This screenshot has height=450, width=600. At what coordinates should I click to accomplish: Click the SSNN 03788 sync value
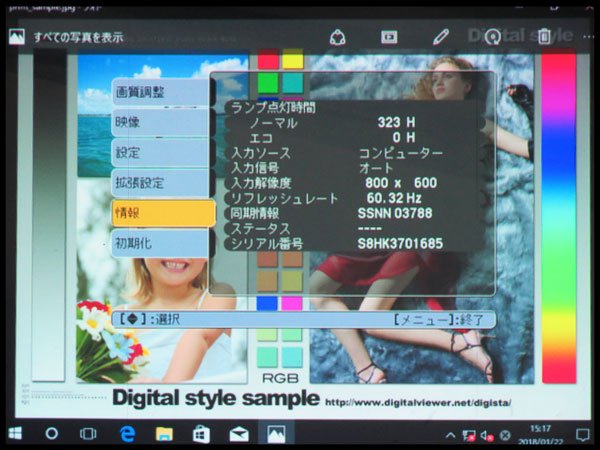[395, 213]
